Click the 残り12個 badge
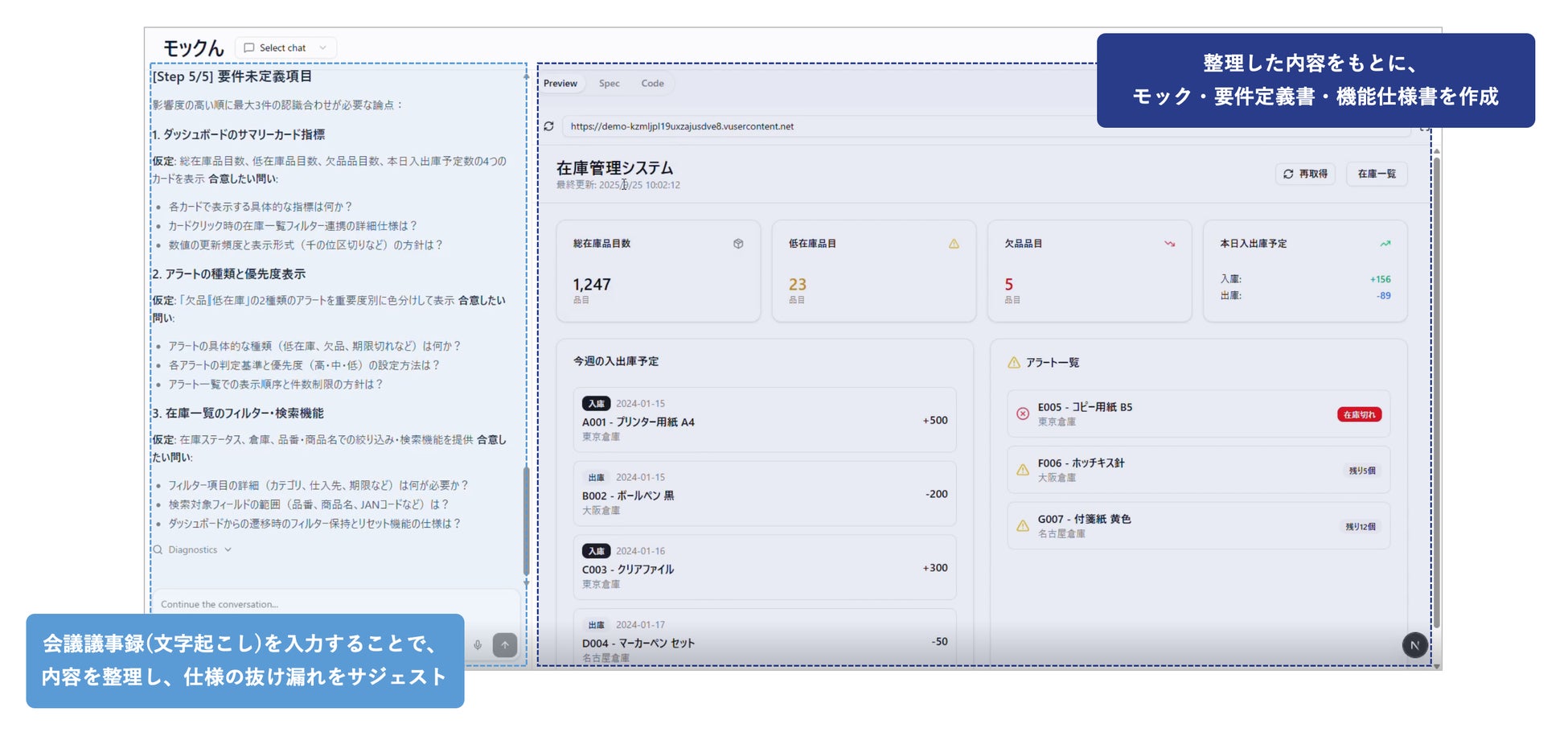The width and height of the screenshot is (1568, 732). click(x=1361, y=527)
